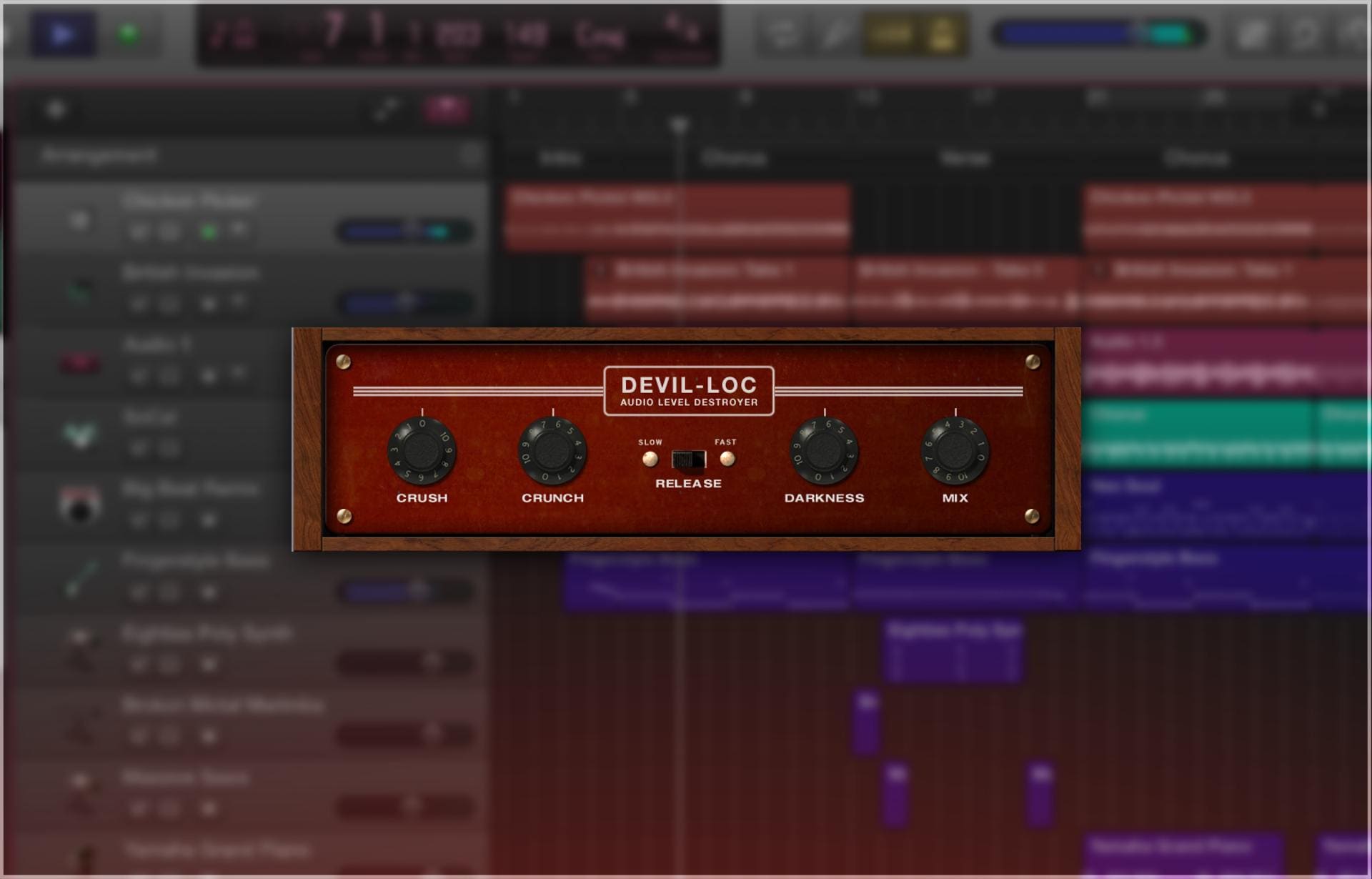Click the master volume slider in the toolbar
This screenshot has height=879, width=1372.
point(1098,34)
